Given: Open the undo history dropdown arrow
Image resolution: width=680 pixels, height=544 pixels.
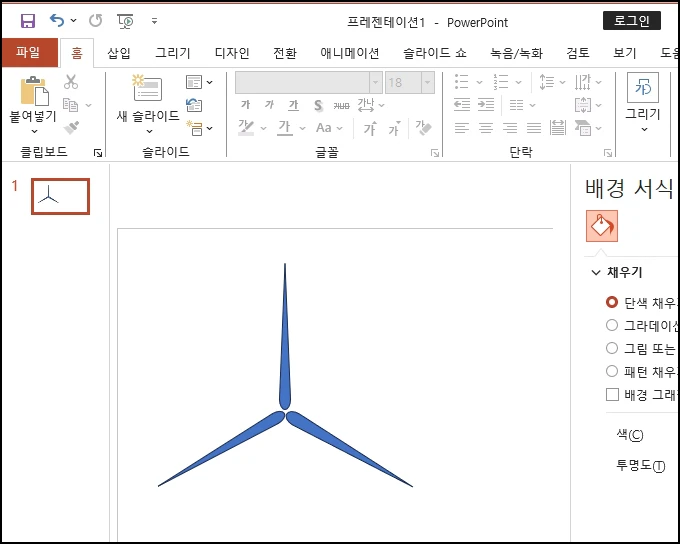Looking at the screenshot, I should (x=73, y=20).
